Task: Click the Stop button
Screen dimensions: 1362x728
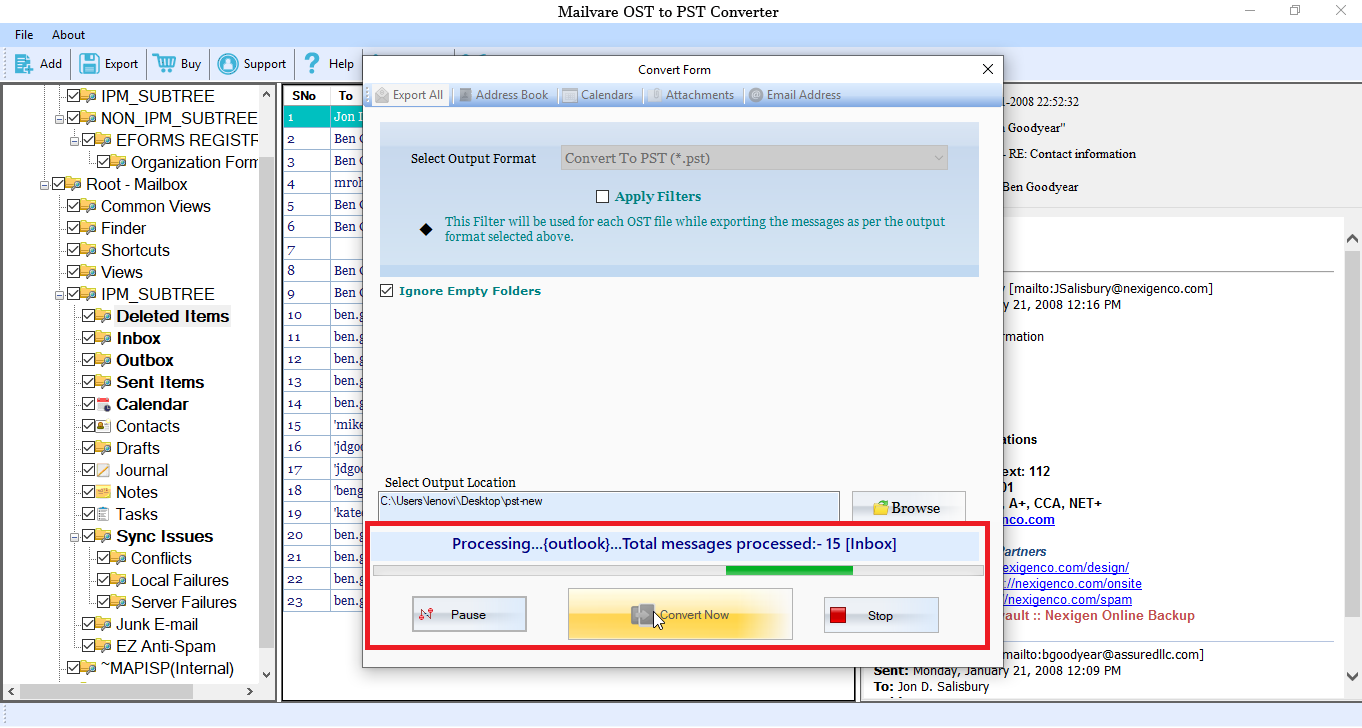Action: click(881, 615)
